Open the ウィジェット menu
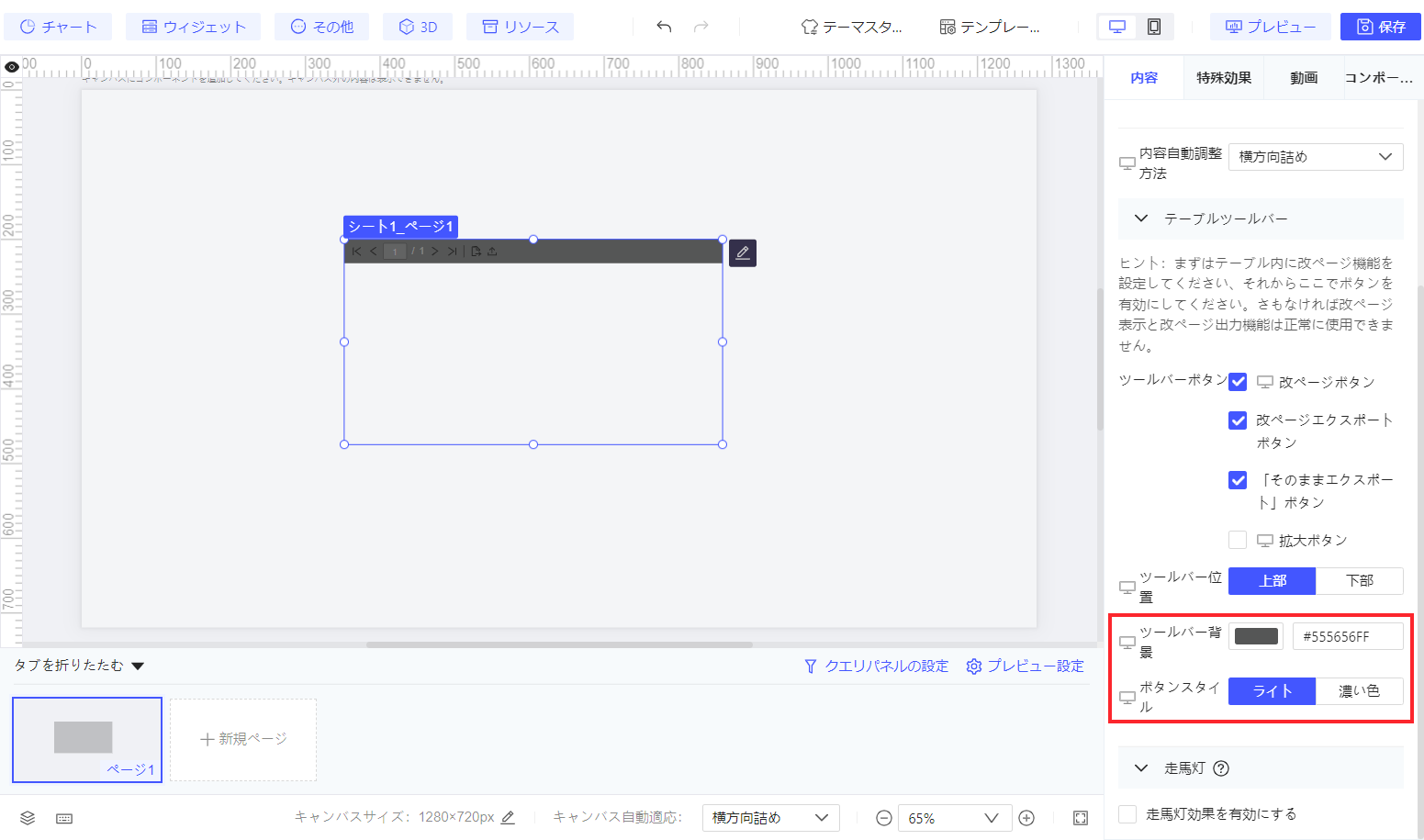The width and height of the screenshot is (1424, 840). point(193,27)
